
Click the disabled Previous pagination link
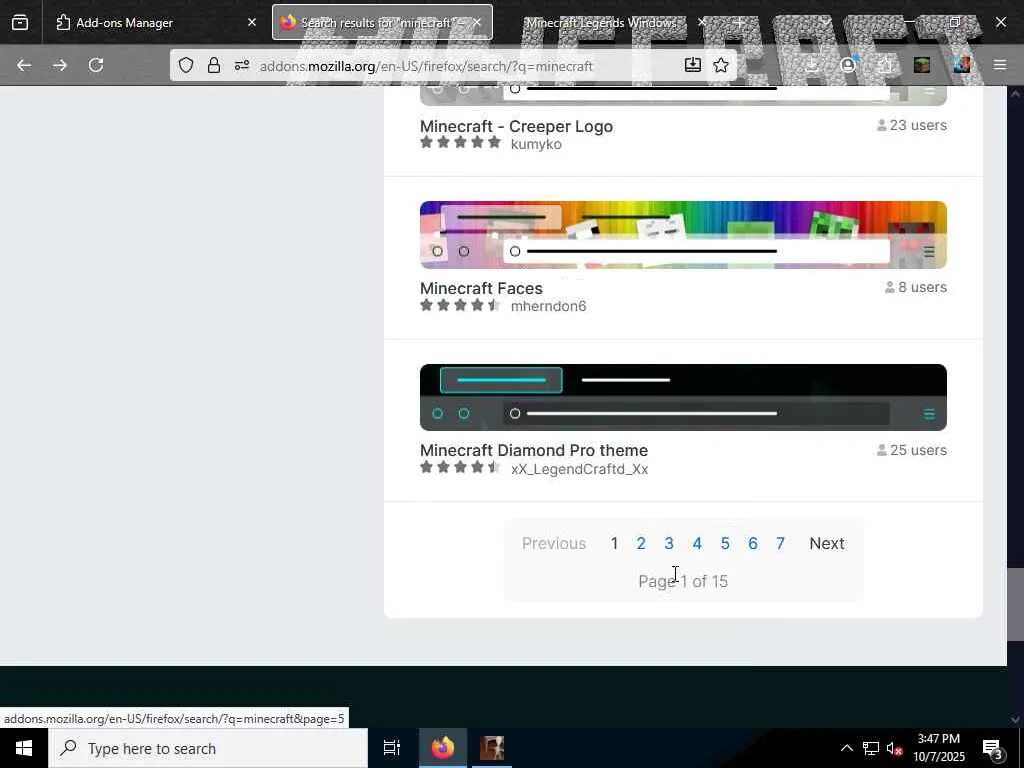click(554, 543)
